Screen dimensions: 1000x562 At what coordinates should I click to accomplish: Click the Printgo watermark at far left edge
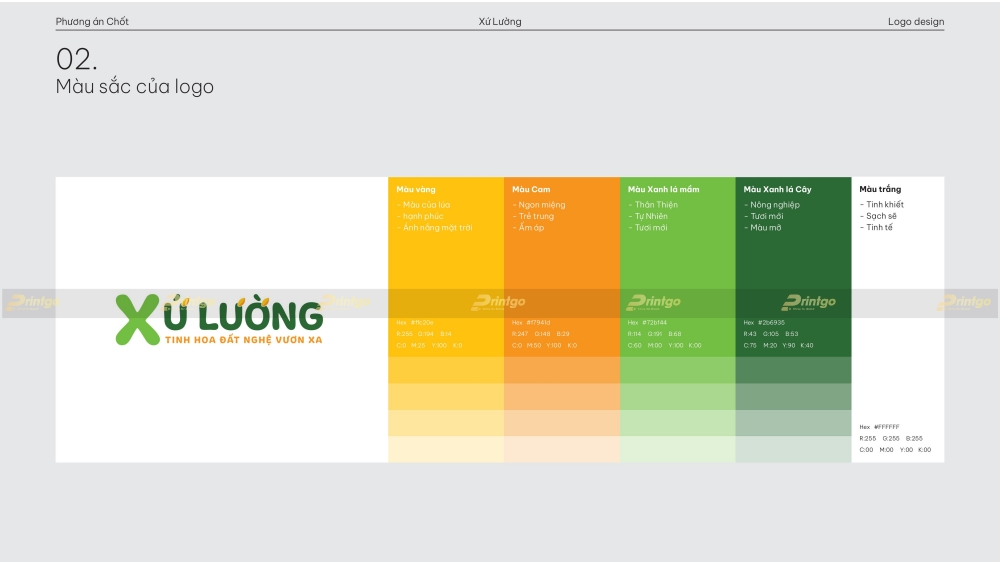33,302
